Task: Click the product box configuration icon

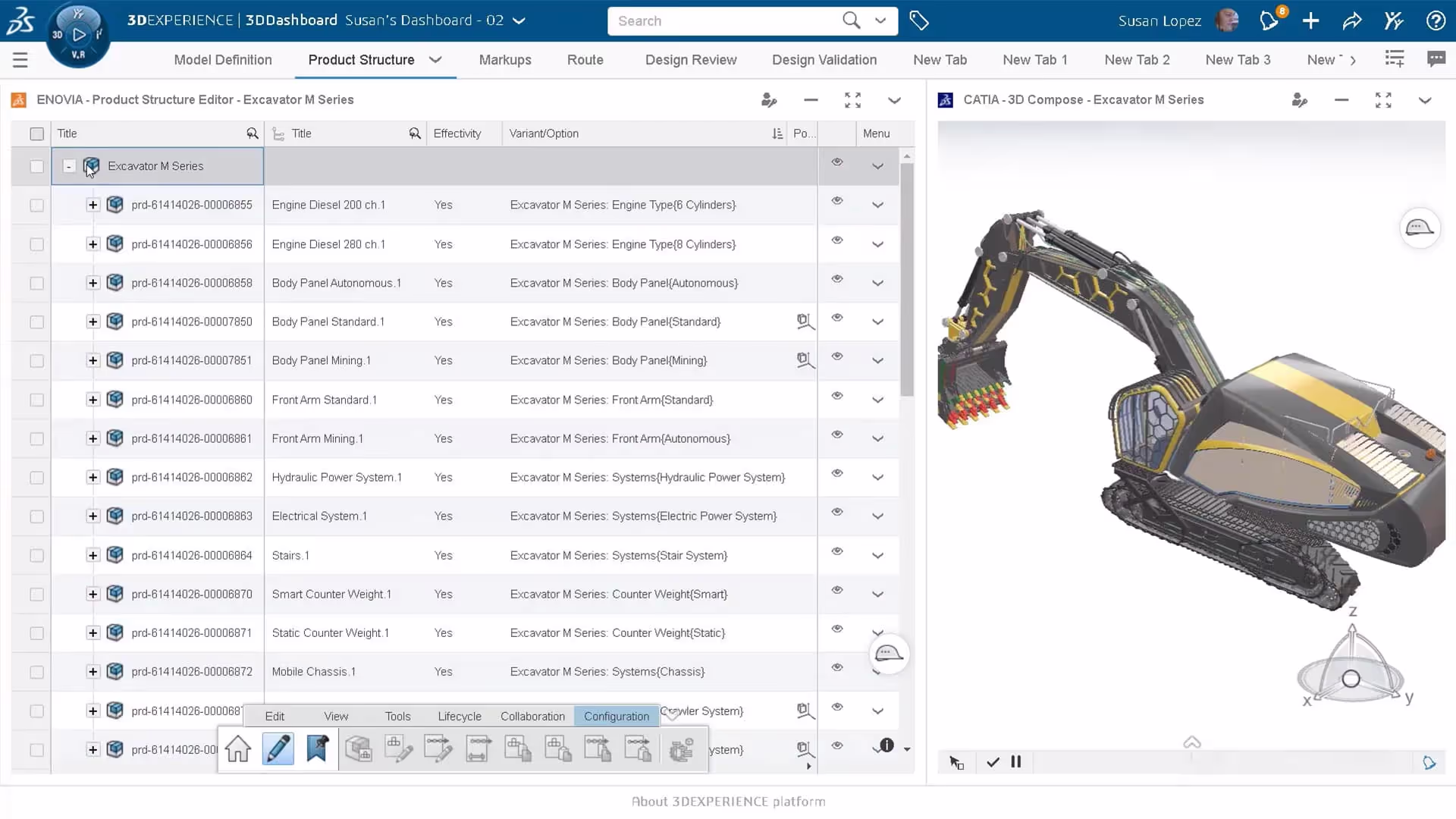Action: coord(358,749)
